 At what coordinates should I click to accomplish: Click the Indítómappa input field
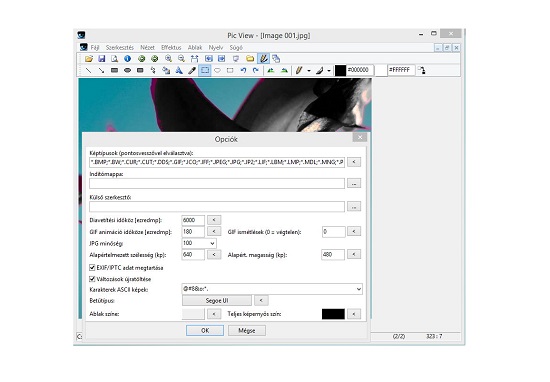[x=217, y=183]
